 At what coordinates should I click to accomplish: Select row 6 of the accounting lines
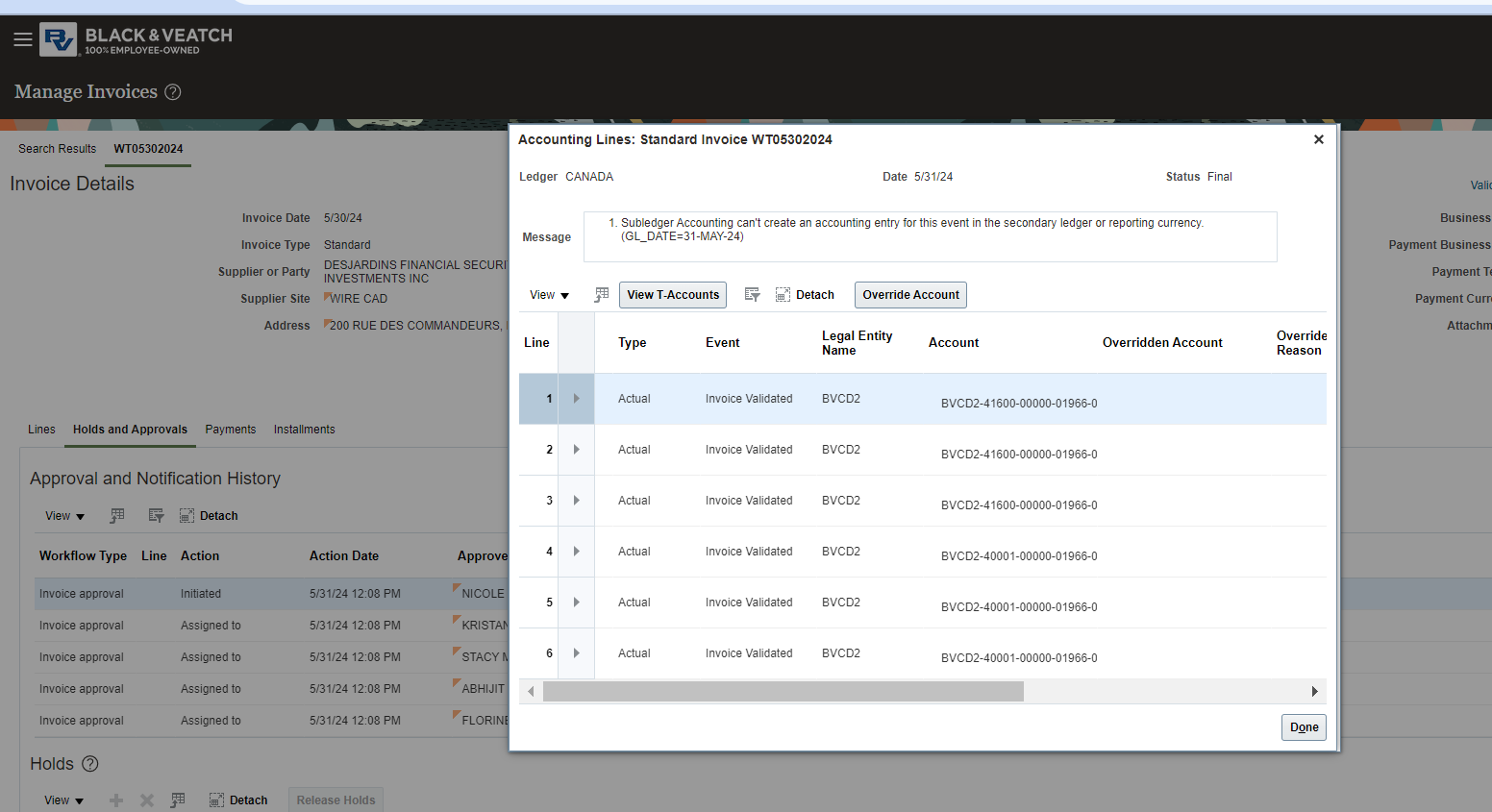pos(536,652)
